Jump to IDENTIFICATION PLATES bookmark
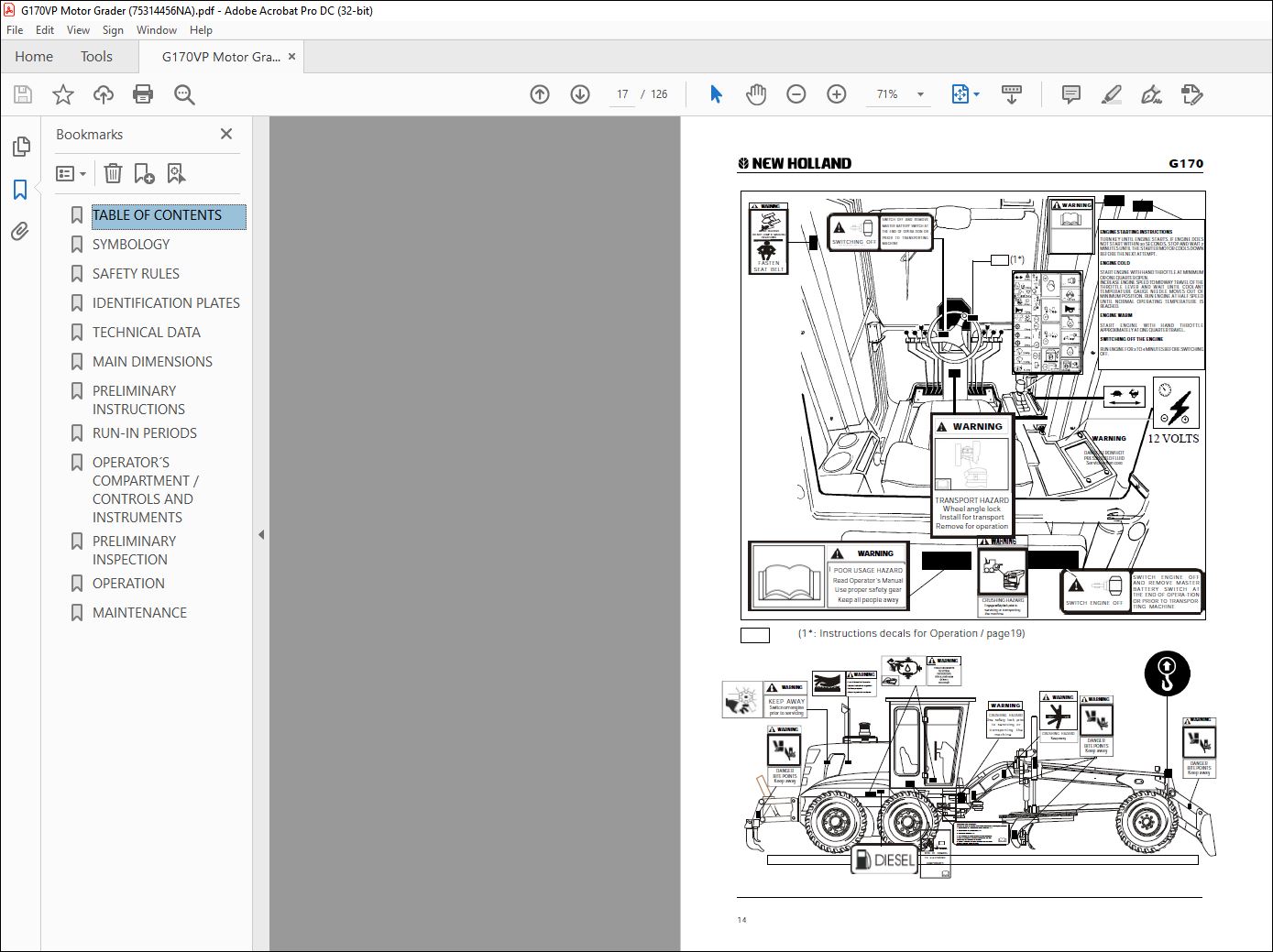 (x=166, y=303)
